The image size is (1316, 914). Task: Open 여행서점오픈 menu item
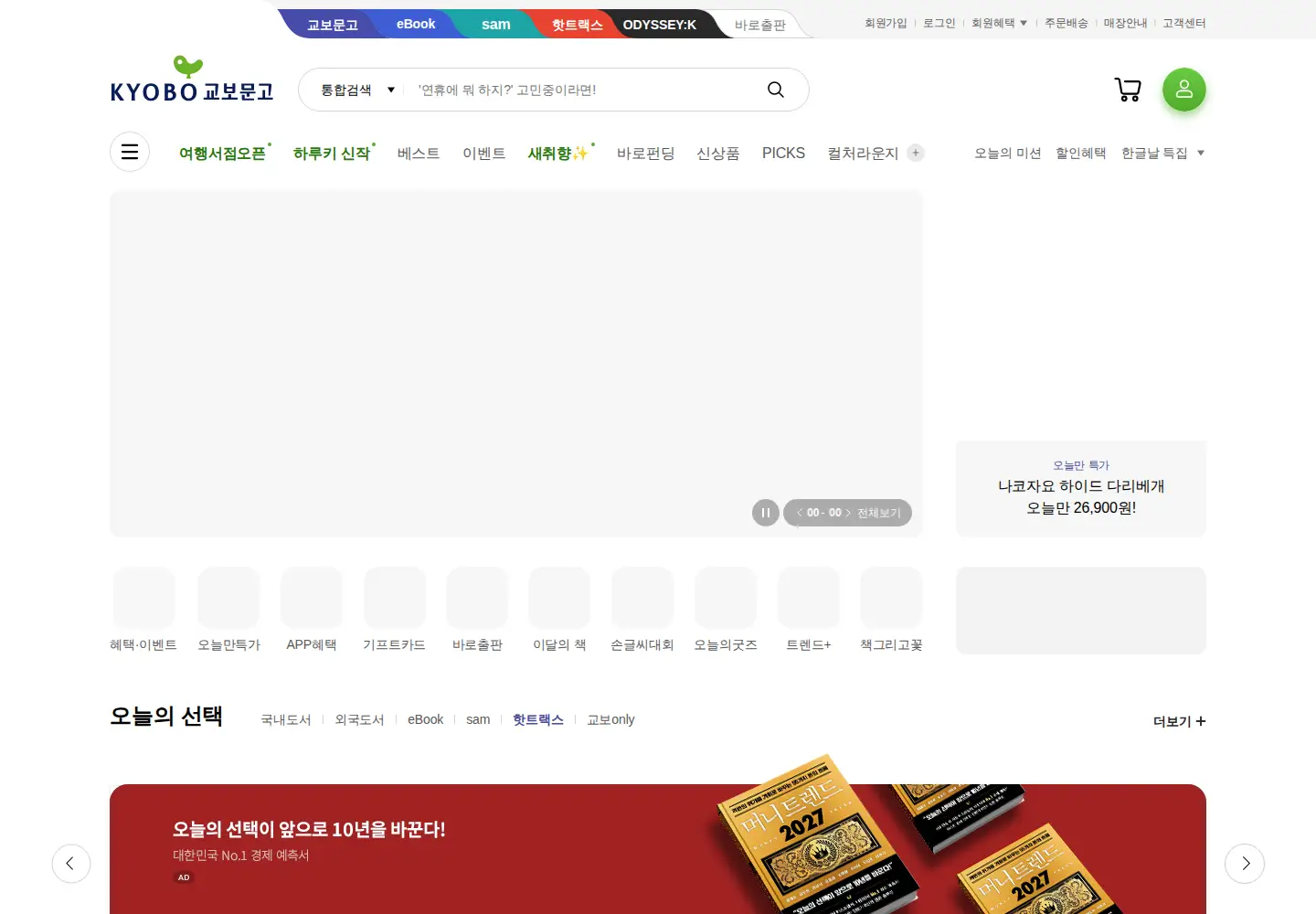tap(222, 153)
